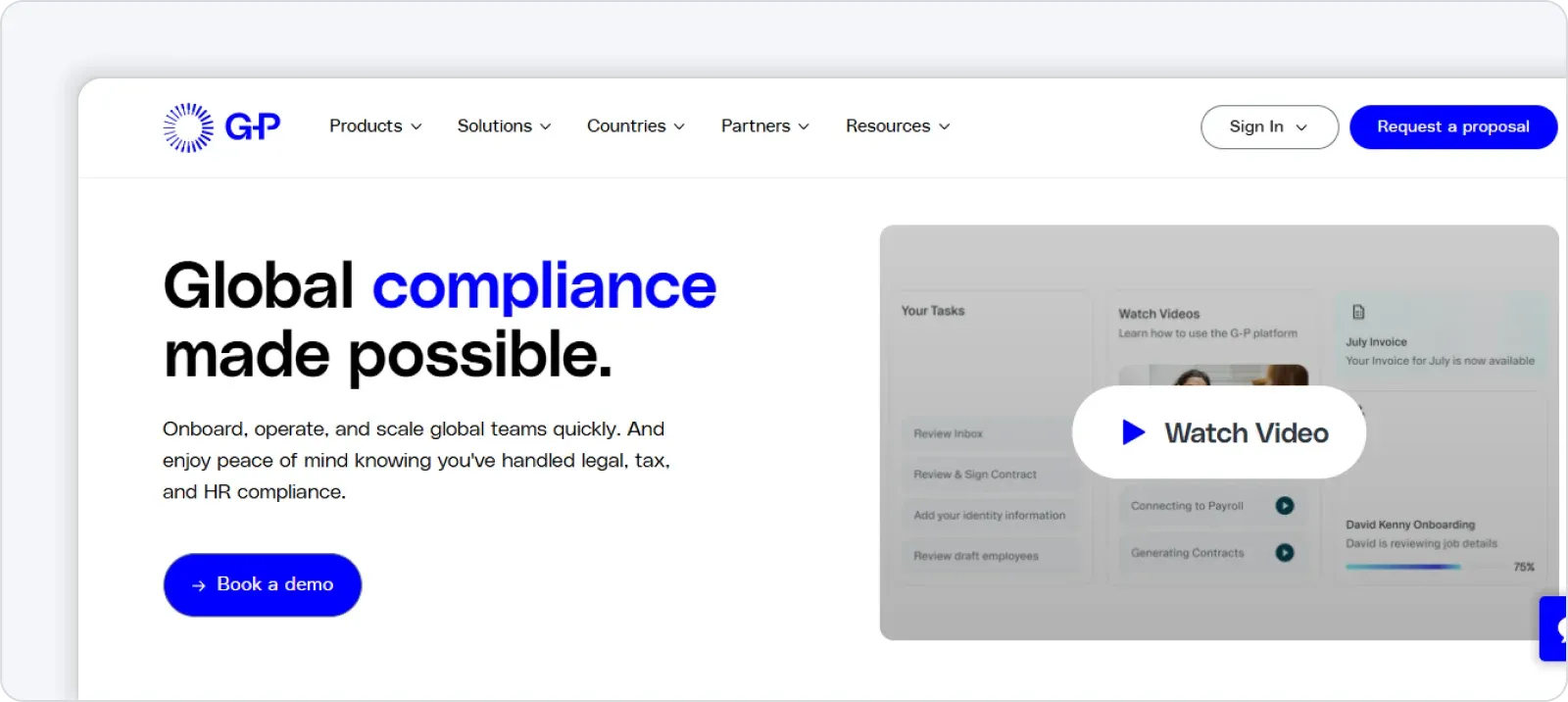Open the Partners menu
Viewport: 1568px width, 702px height.
(x=764, y=126)
